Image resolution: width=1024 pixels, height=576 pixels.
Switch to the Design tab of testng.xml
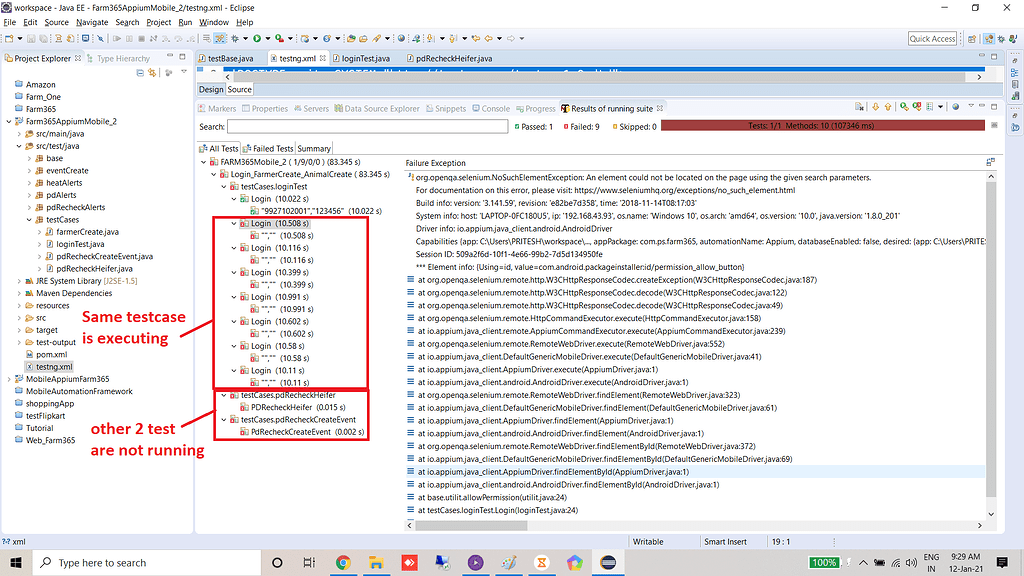coord(210,89)
